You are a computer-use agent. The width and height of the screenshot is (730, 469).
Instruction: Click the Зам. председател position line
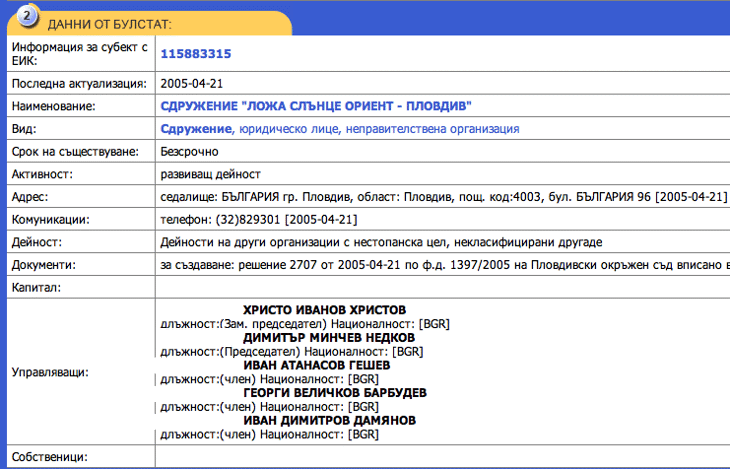pos(305,324)
